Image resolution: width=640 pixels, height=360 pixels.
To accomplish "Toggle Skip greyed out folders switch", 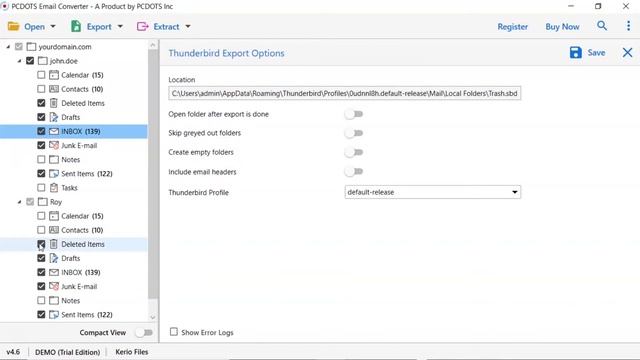I will coord(353,133).
